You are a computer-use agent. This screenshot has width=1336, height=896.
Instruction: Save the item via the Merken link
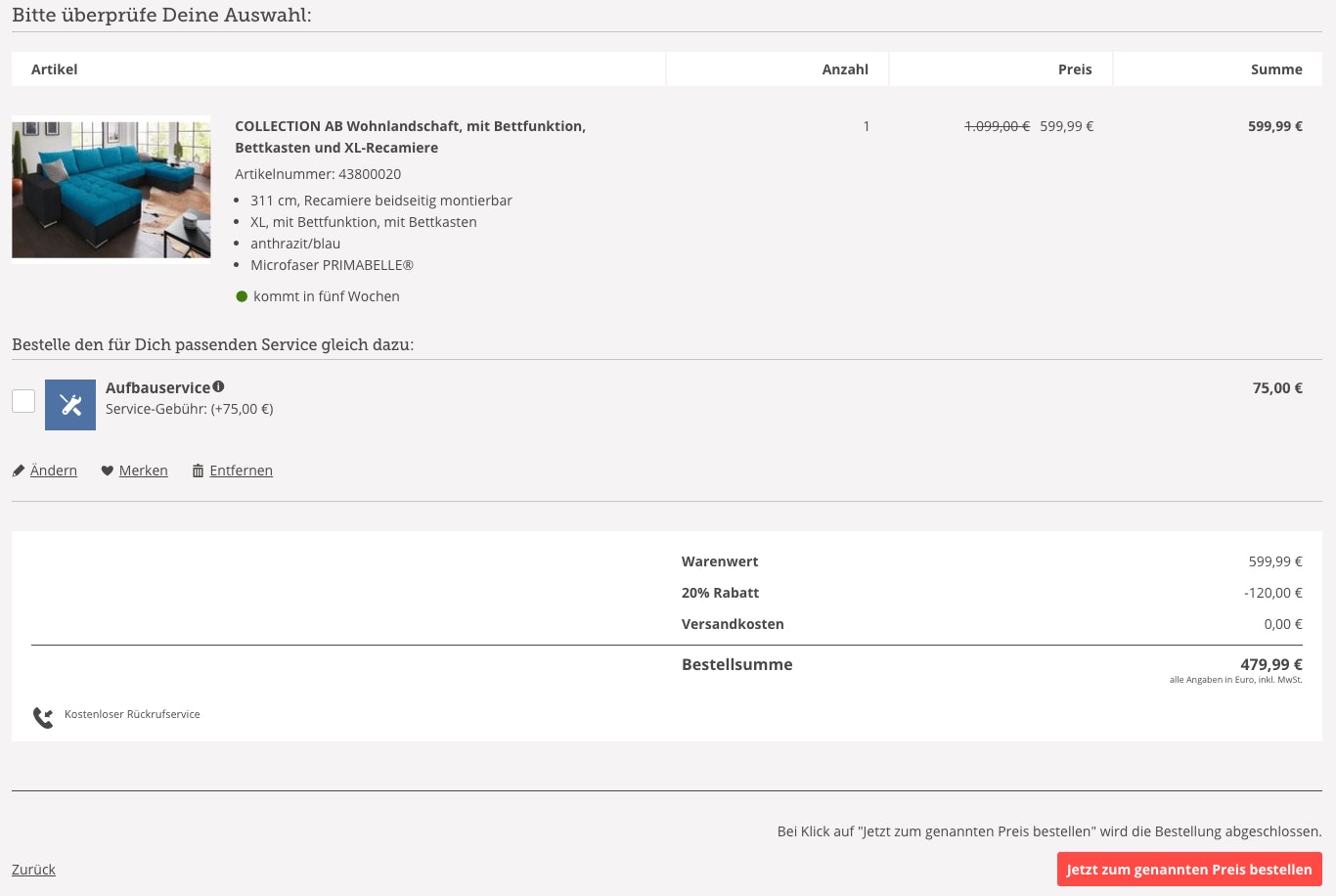click(144, 470)
